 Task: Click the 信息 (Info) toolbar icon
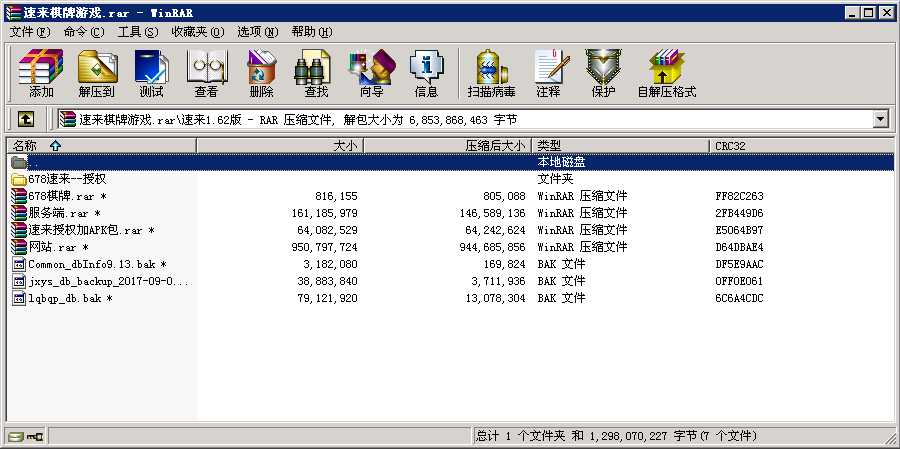426,73
